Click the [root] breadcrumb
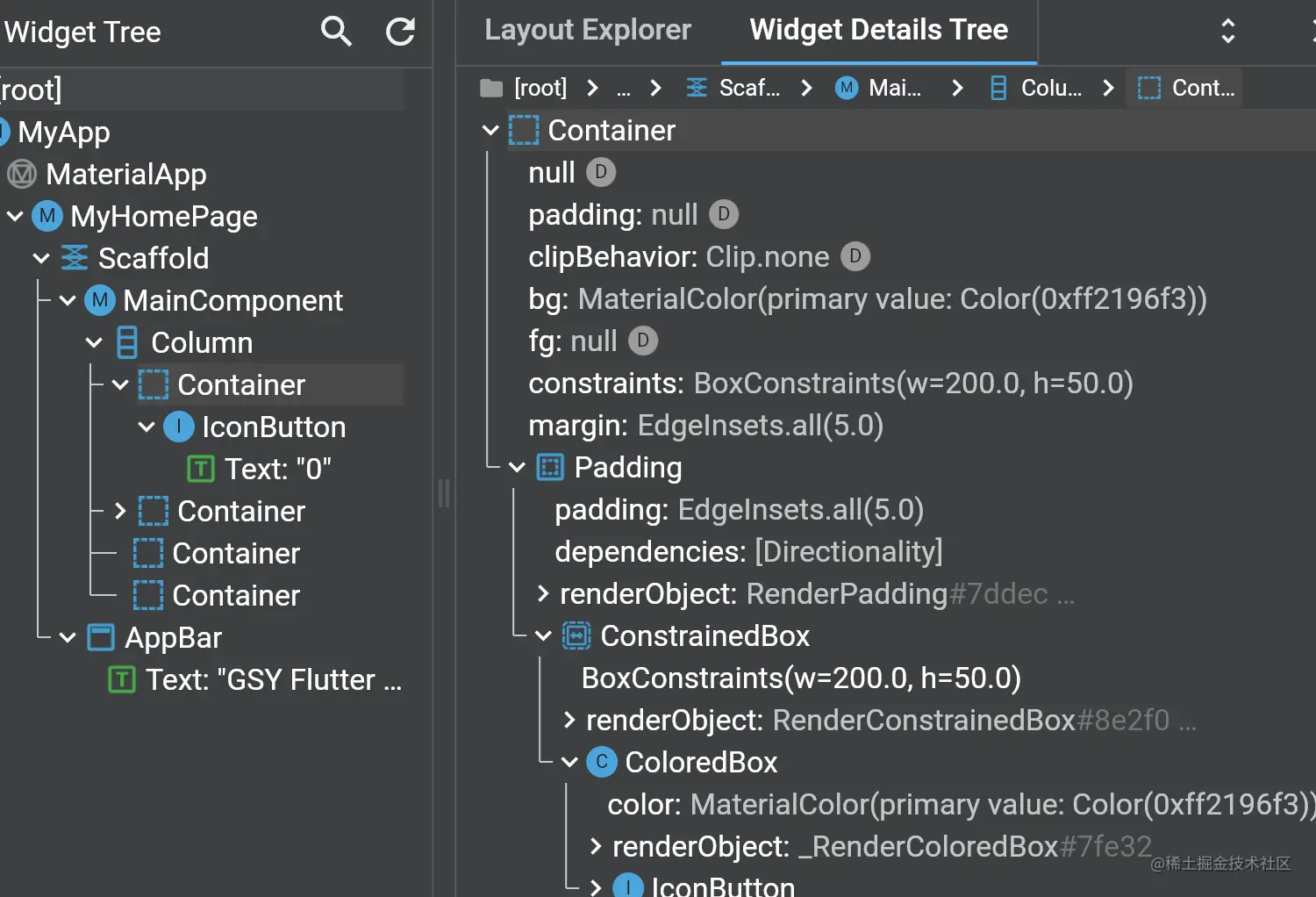This screenshot has height=897, width=1316. [540, 88]
